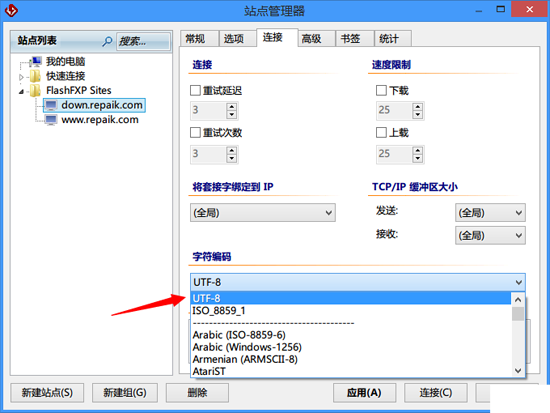550x413 pixels.
Task: Toggle the 下载 speed limit checkbox
Action: [381, 91]
